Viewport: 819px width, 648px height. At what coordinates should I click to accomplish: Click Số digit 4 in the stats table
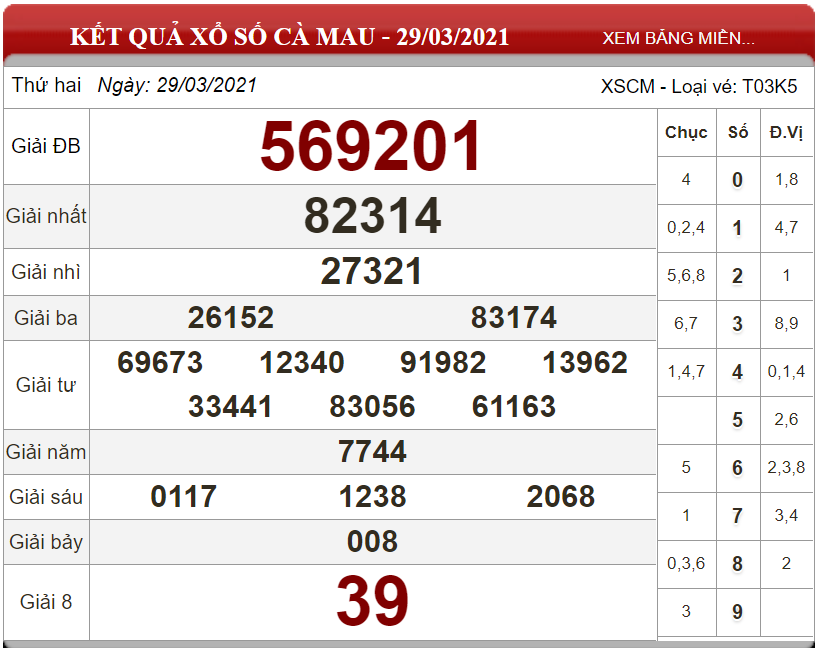pyautogui.click(x=738, y=372)
